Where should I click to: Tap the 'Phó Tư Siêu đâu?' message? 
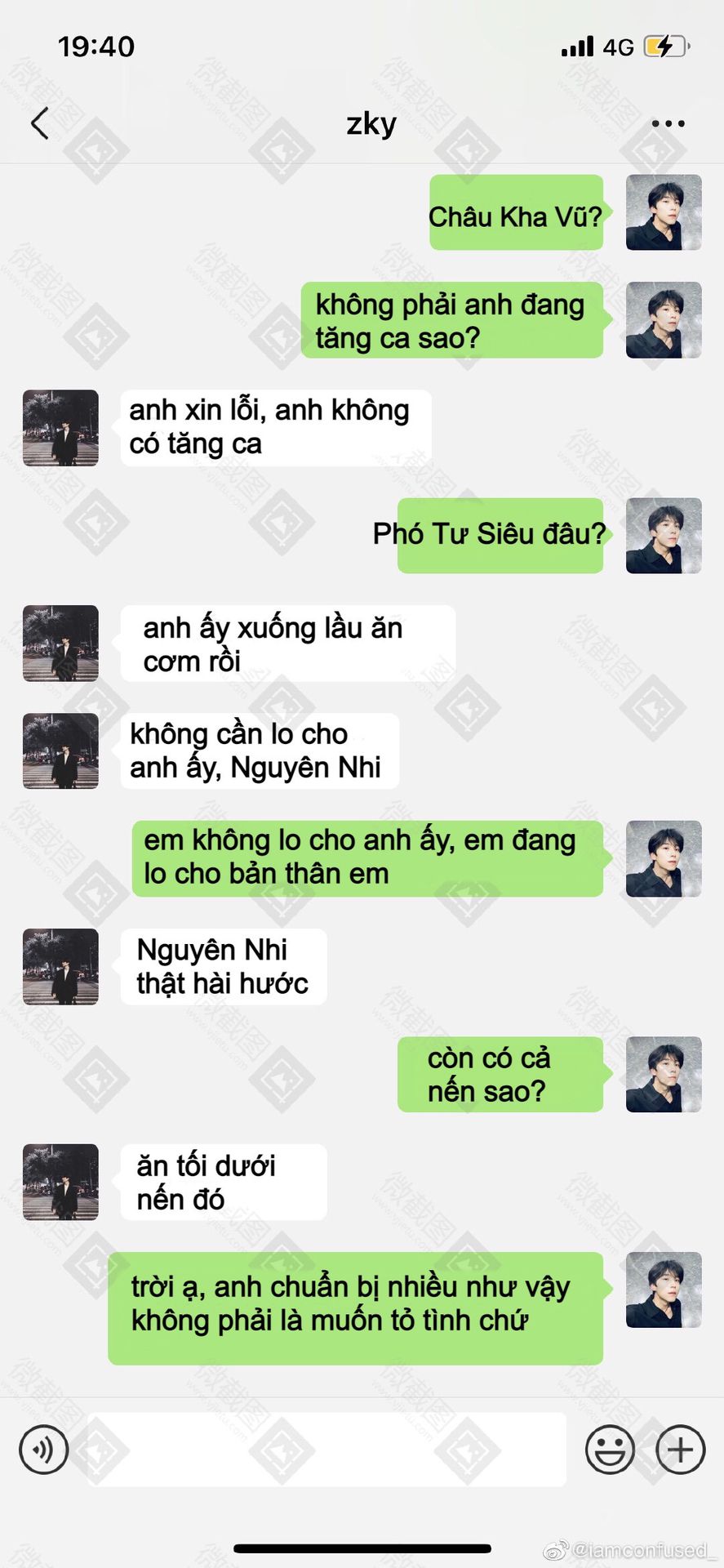pyautogui.click(x=500, y=535)
